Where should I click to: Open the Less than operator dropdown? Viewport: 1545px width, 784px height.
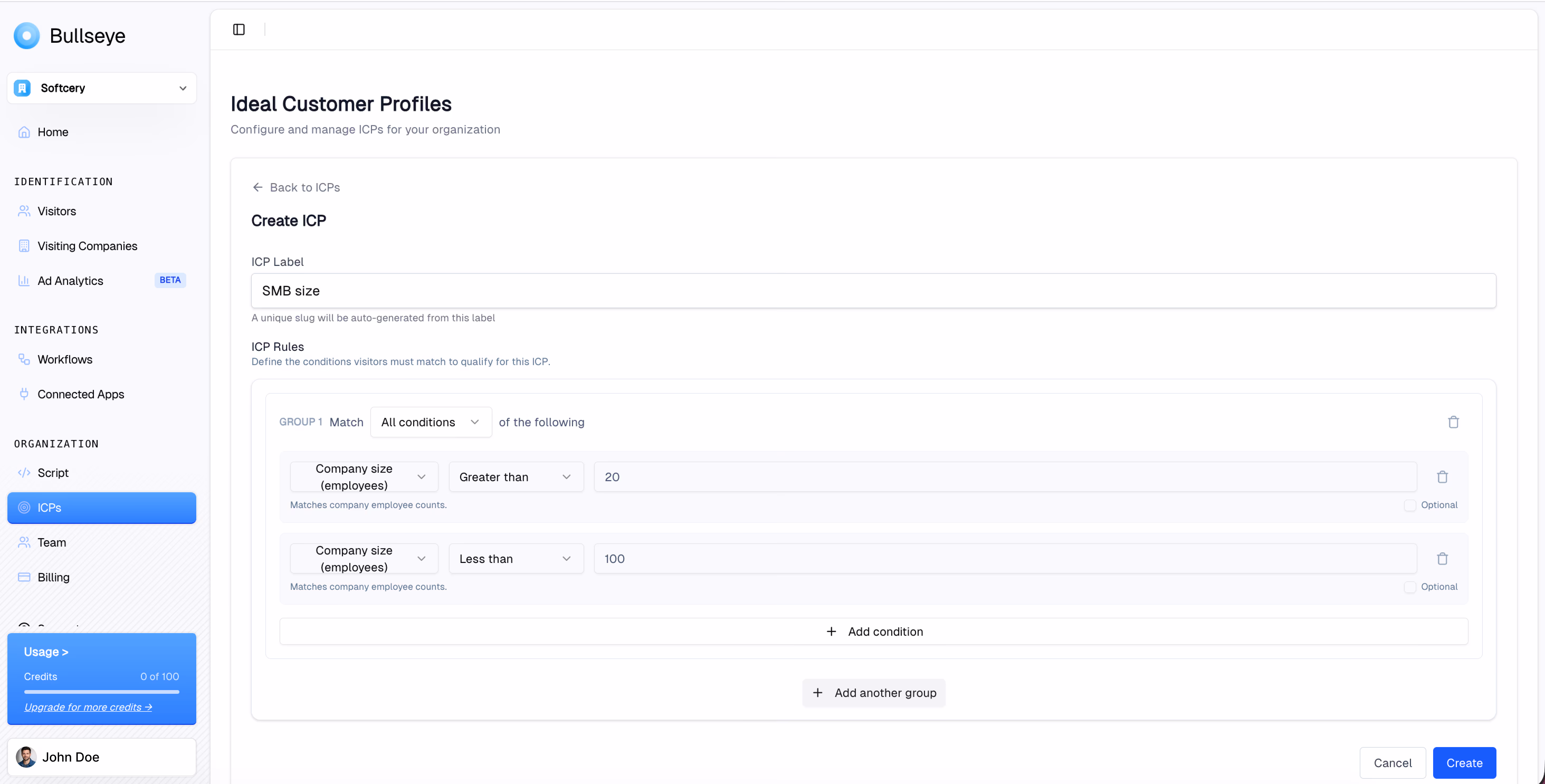[516, 558]
